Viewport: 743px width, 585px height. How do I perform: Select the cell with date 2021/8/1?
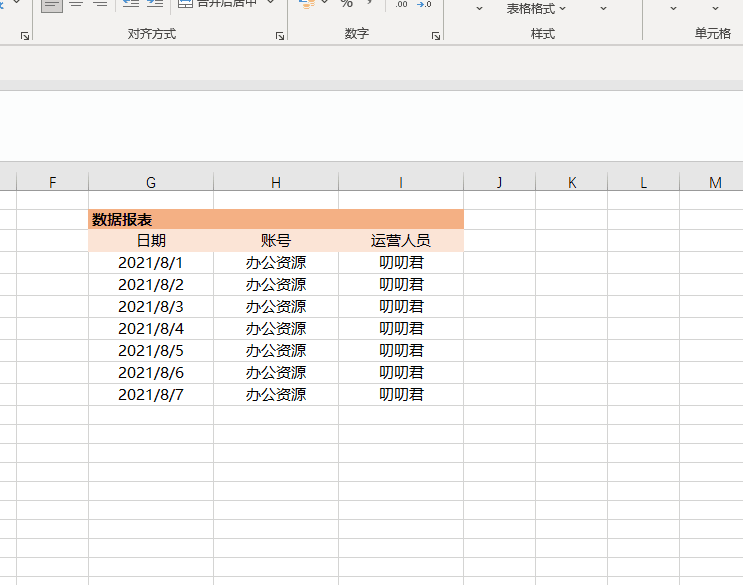(x=151, y=262)
